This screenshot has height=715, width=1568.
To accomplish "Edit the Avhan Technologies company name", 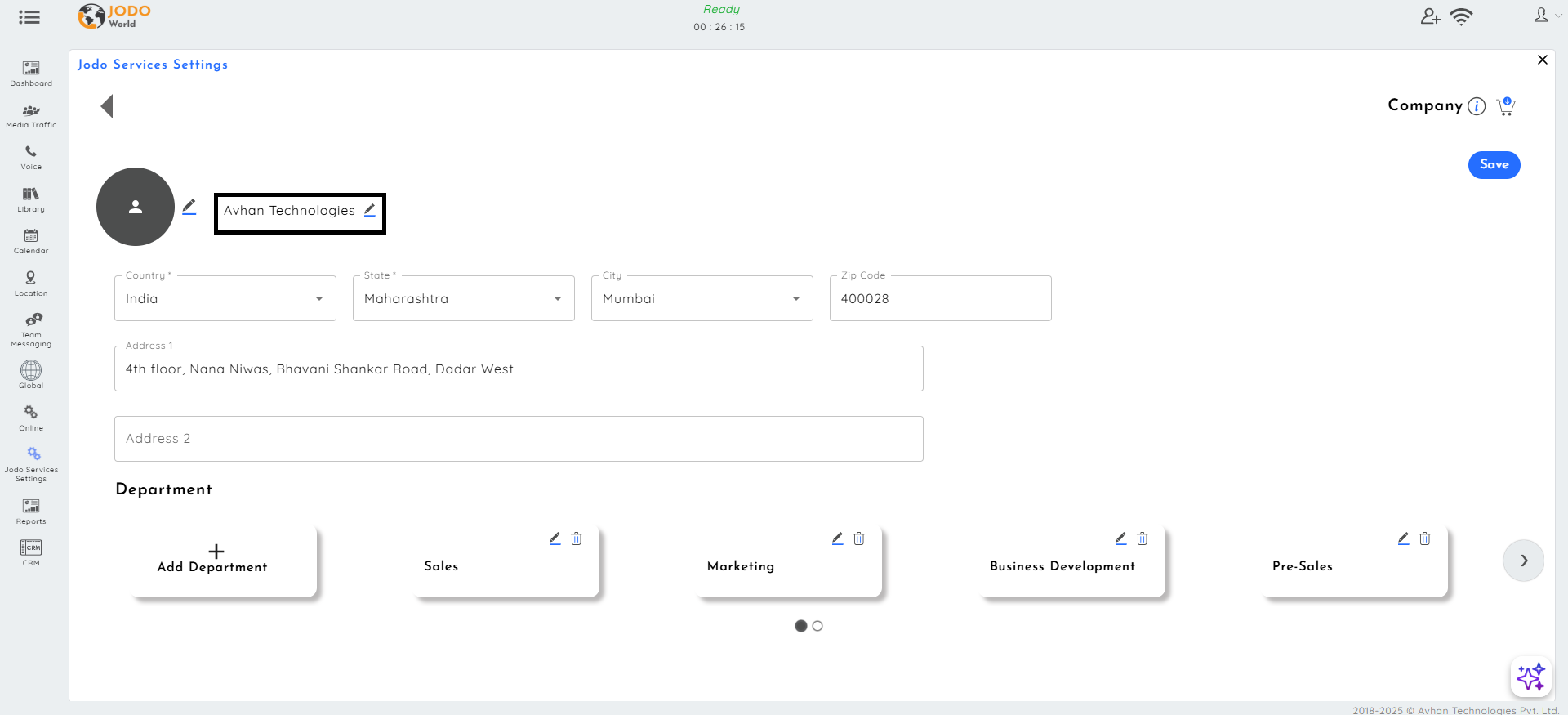I will click(370, 211).
